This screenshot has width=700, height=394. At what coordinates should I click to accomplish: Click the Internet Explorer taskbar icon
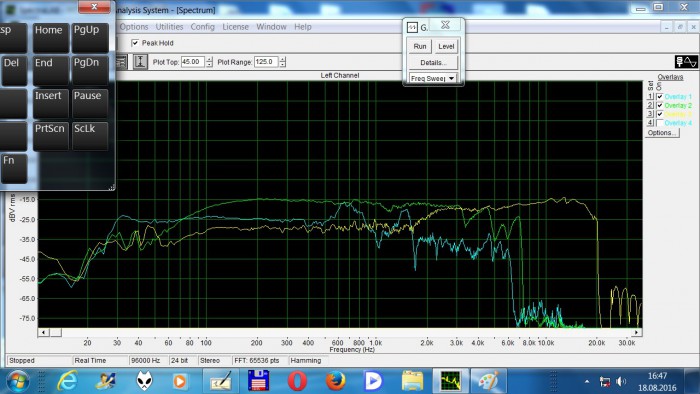pyautogui.click(x=67, y=382)
